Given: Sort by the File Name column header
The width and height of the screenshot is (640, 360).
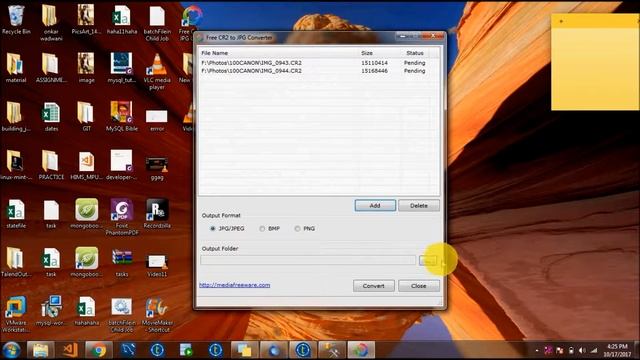Looking at the screenshot, I should (x=278, y=53).
